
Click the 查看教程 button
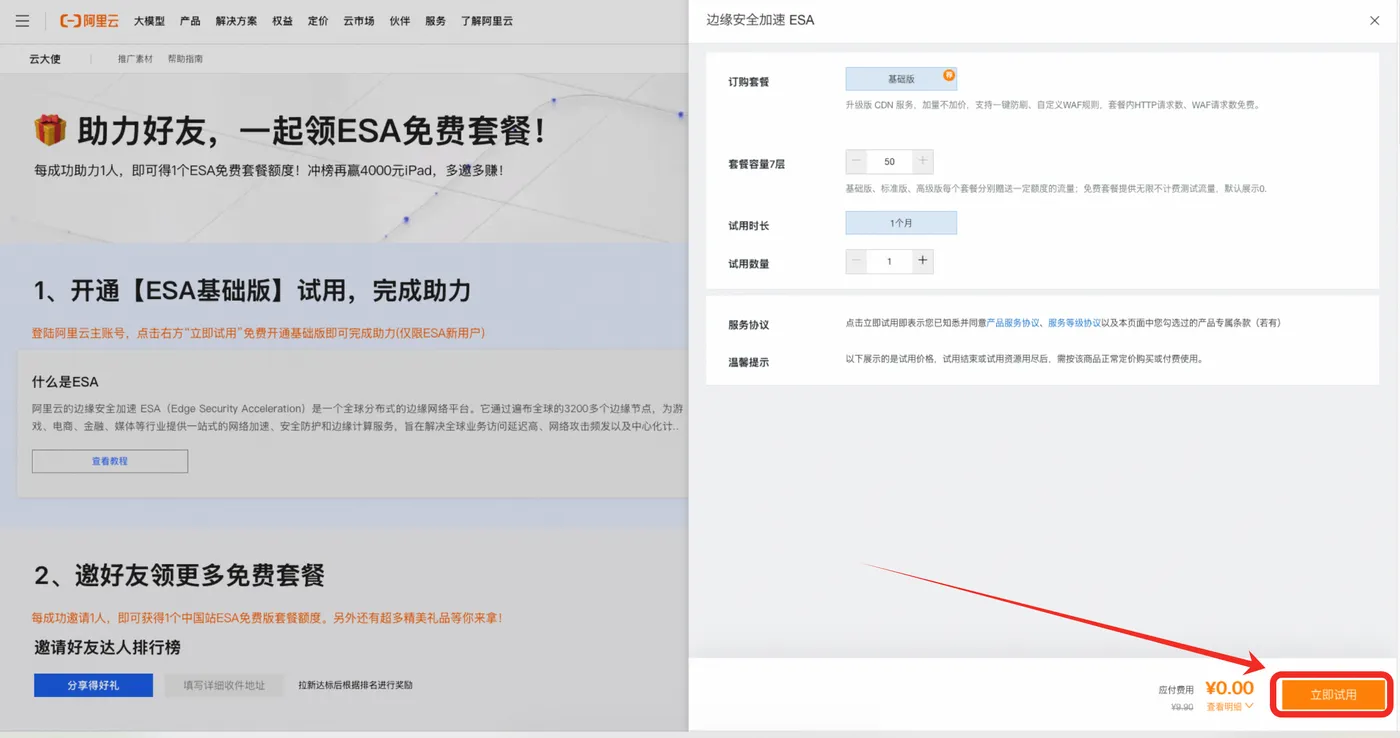(110, 461)
